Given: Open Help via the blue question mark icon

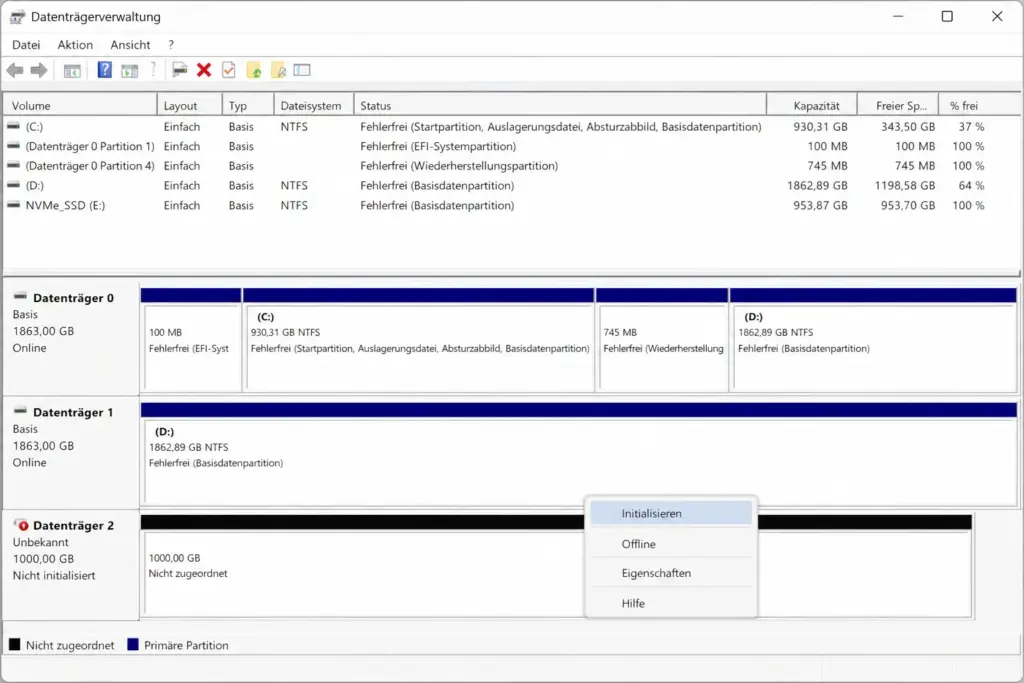Looking at the screenshot, I should point(105,69).
